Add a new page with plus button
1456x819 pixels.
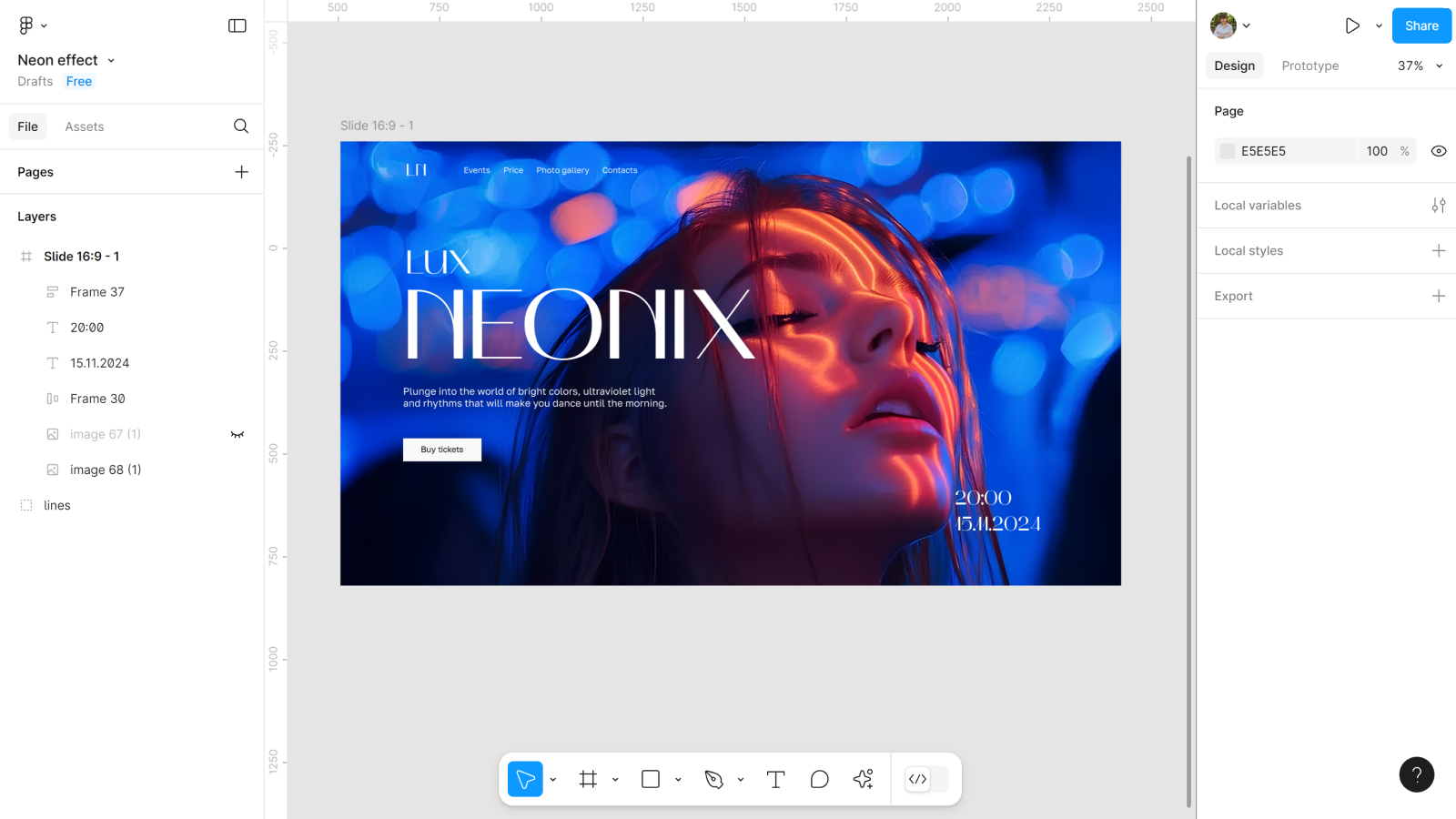coord(241,172)
